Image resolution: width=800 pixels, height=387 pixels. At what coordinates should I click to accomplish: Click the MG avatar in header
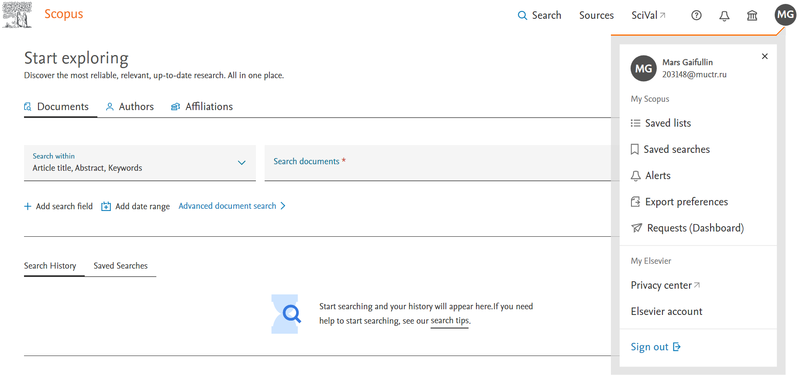(785, 15)
